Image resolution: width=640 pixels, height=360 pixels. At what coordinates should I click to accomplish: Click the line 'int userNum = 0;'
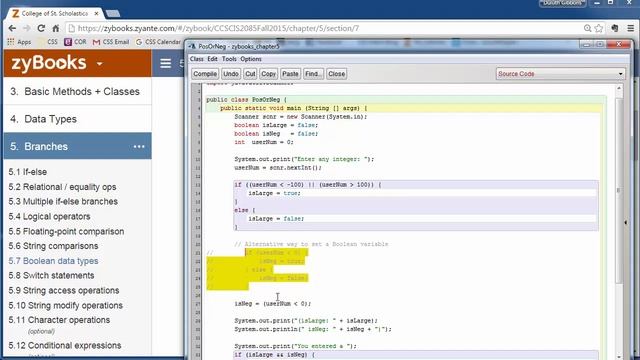264,142
